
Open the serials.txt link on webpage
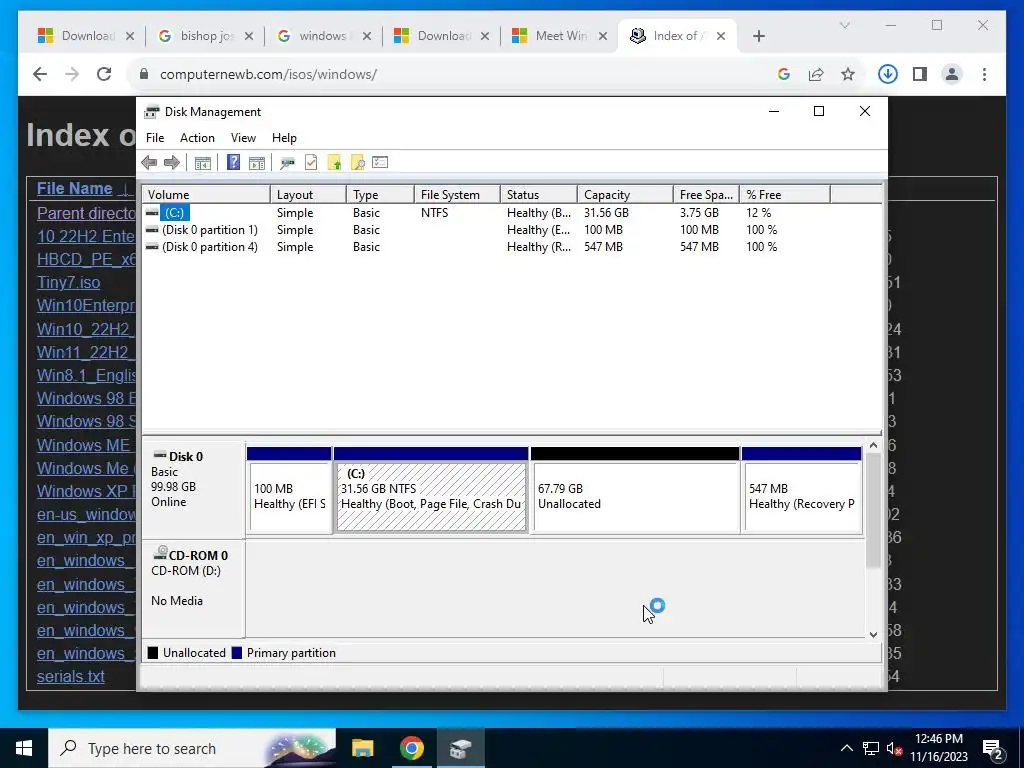coord(71,677)
